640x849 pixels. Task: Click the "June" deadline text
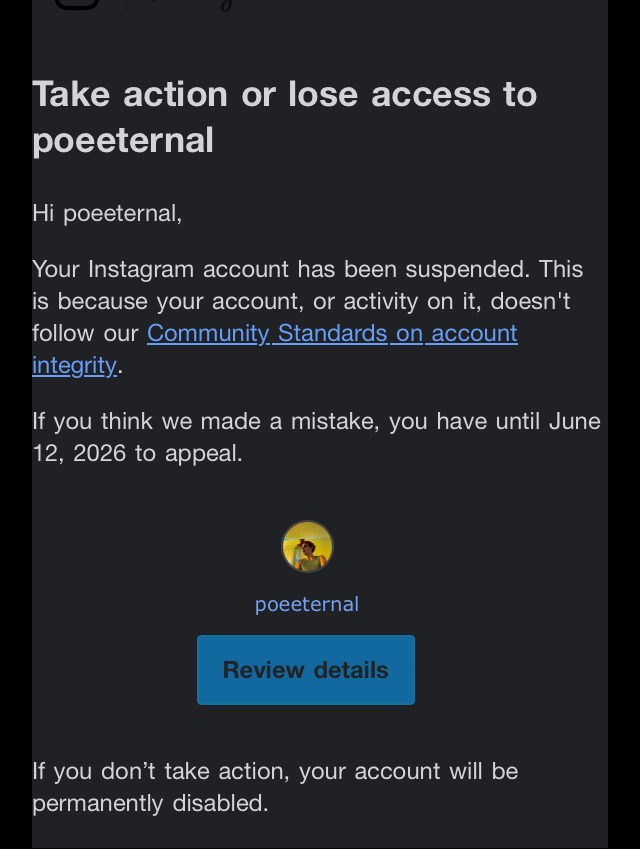click(x=574, y=421)
